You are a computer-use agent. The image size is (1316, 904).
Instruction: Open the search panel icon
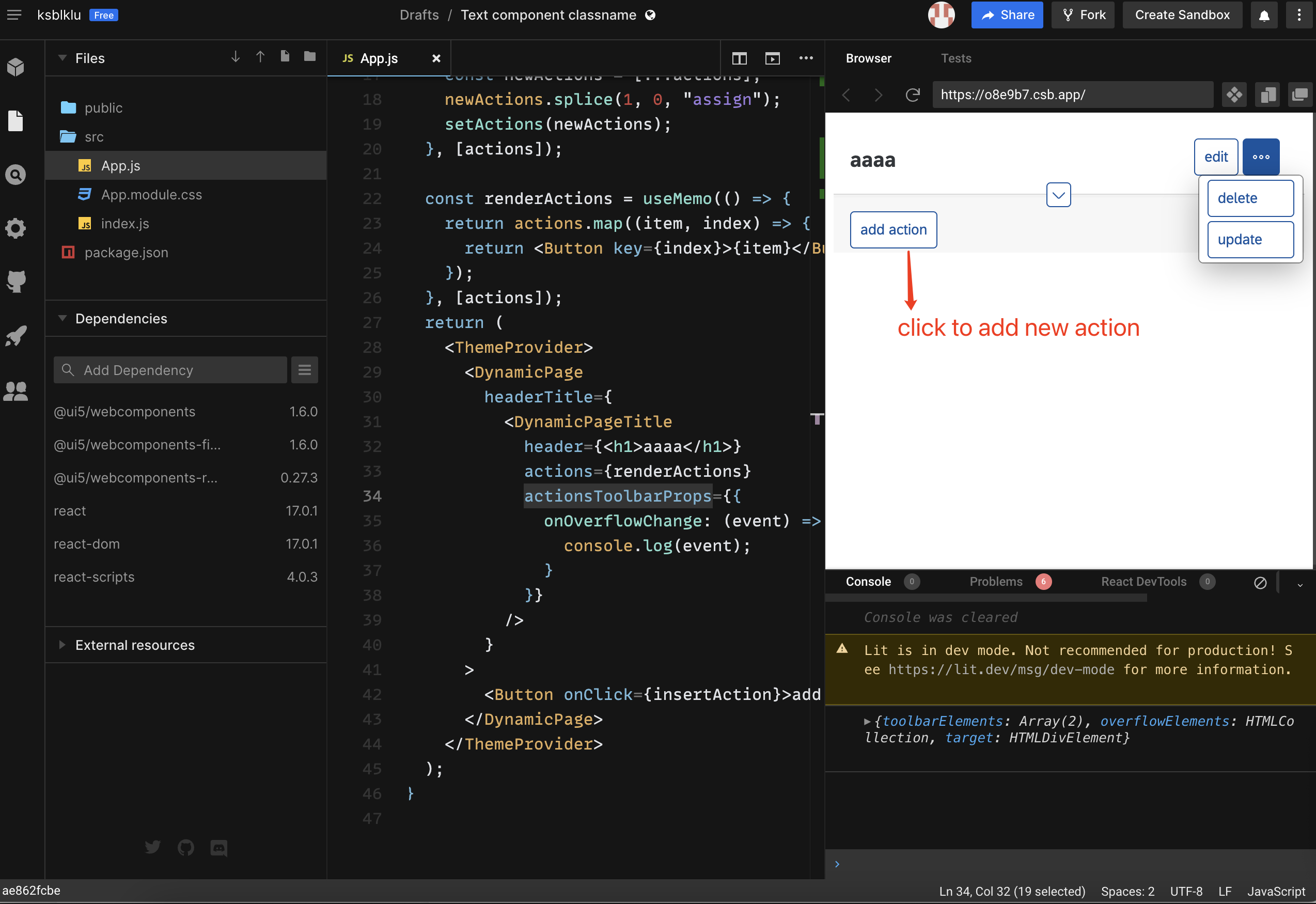coord(15,175)
